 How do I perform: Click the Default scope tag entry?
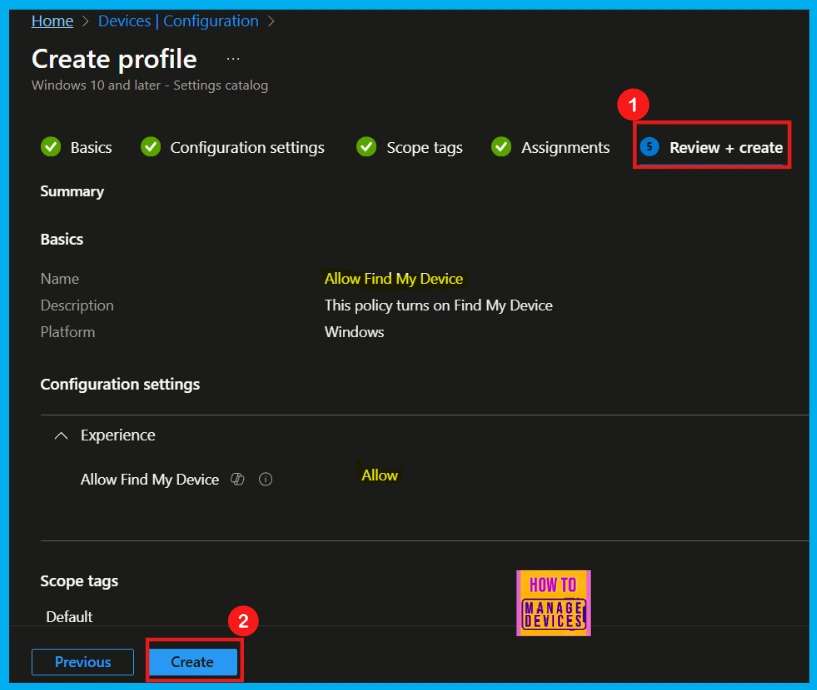tap(69, 617)
